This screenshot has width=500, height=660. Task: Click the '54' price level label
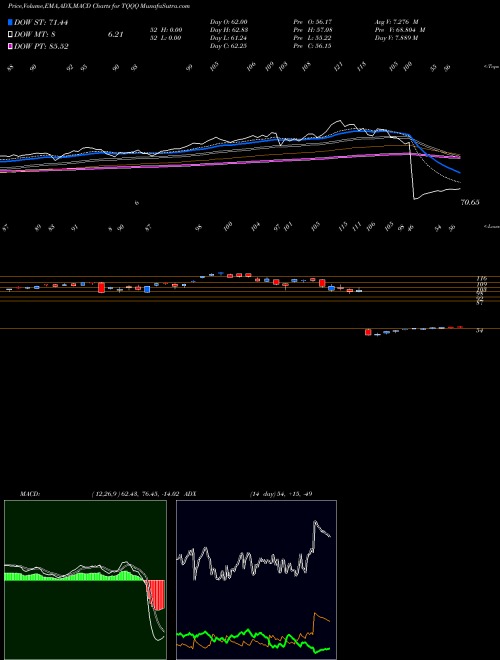(x=479, y=331)
